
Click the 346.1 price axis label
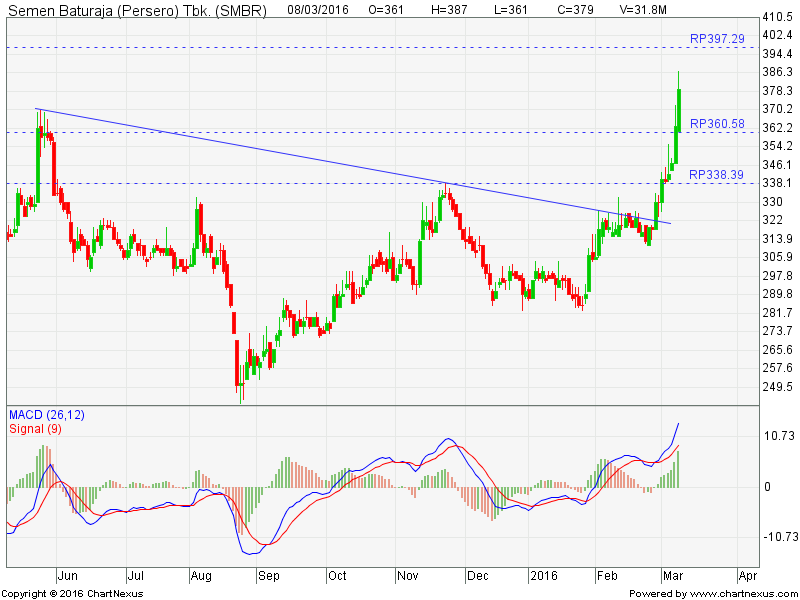point(778,165)
